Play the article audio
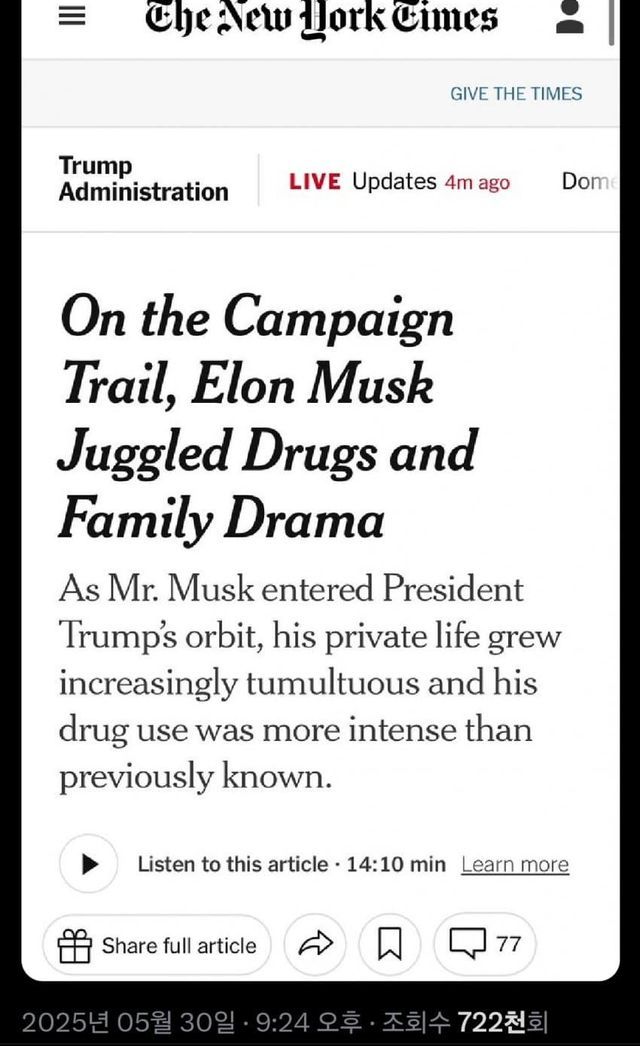640x1046 pixels. [89, 863]
